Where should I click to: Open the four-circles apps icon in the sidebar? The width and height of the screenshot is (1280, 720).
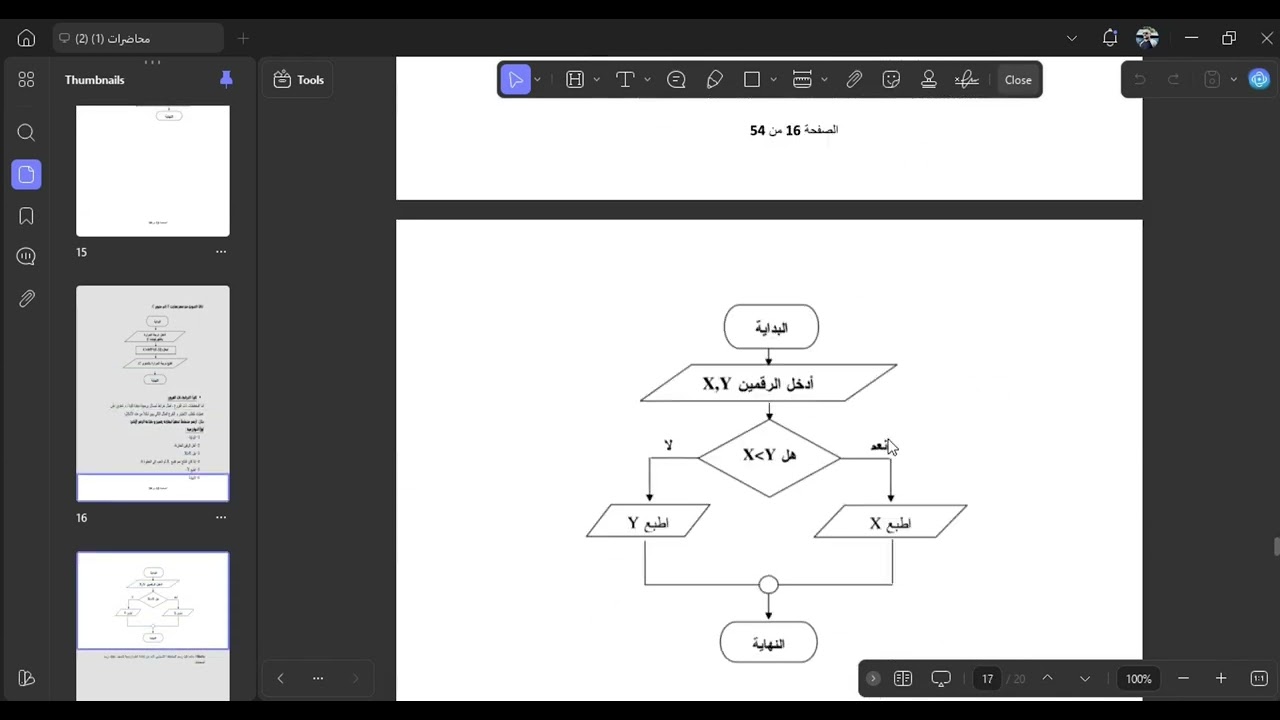click(x=26, y=80)
